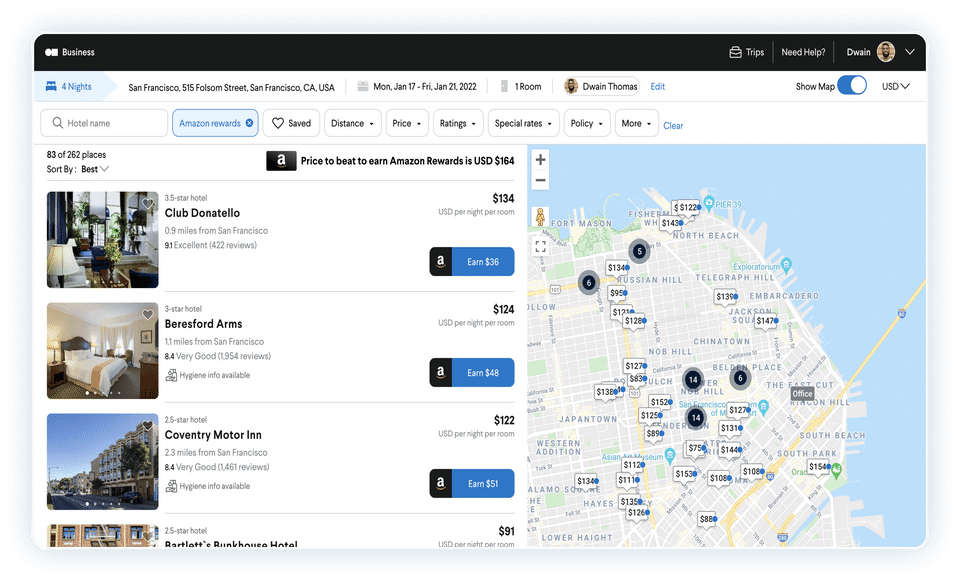Select the $122 price pin near Pier 39
The image size is (960, 581).
[687, 208]
